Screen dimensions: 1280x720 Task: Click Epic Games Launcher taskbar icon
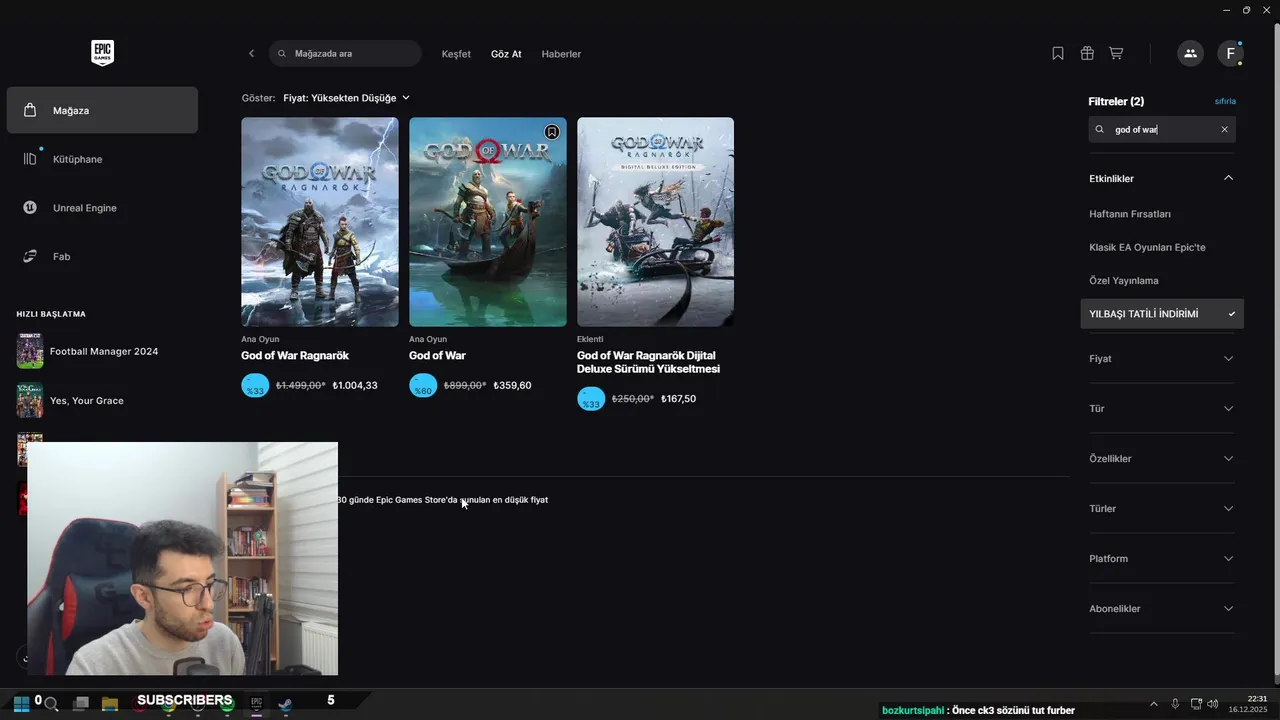coord(256,704)
